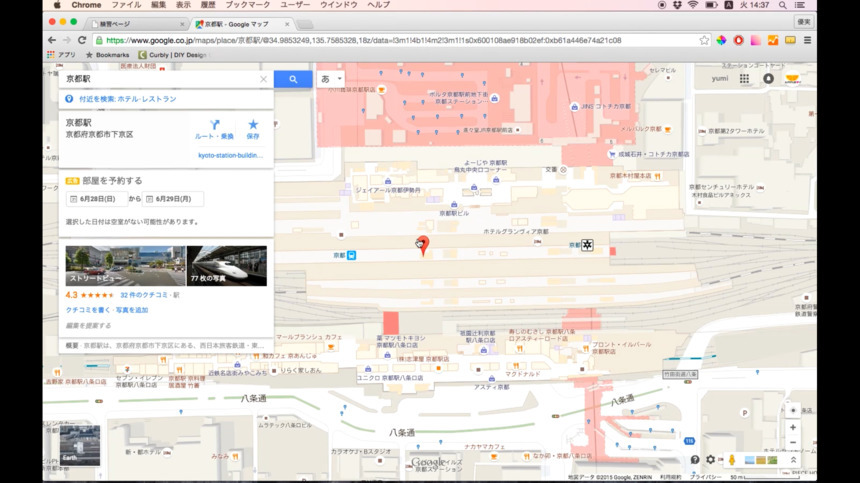This screenshot has width=860, height=483.
Task: Show my location on map
Action: click(793, 411)
